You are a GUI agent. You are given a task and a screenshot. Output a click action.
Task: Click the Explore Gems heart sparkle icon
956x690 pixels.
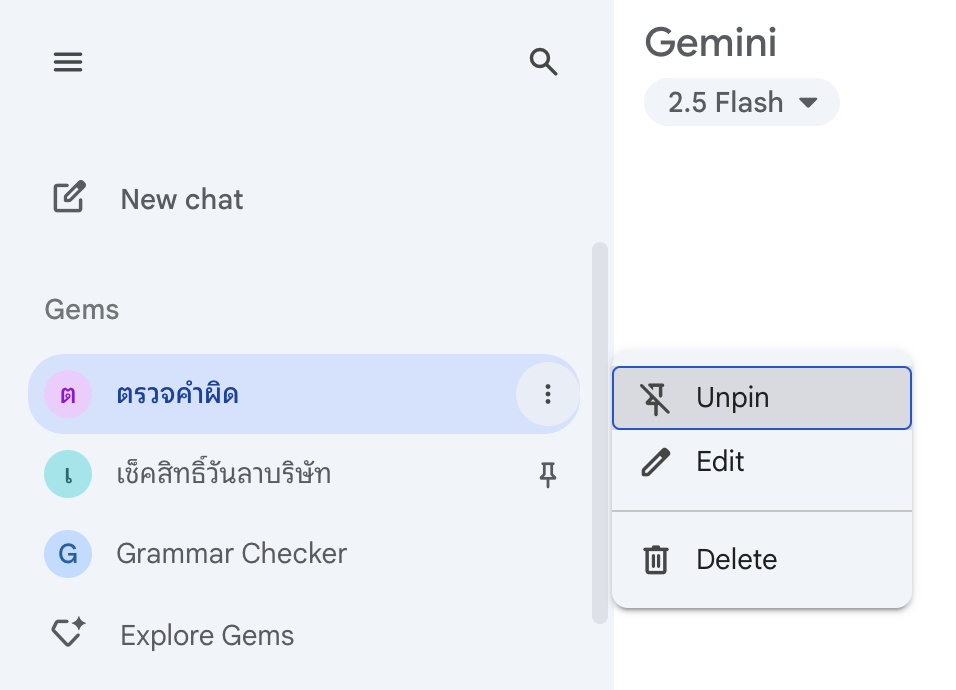click(x=69, y=634)
